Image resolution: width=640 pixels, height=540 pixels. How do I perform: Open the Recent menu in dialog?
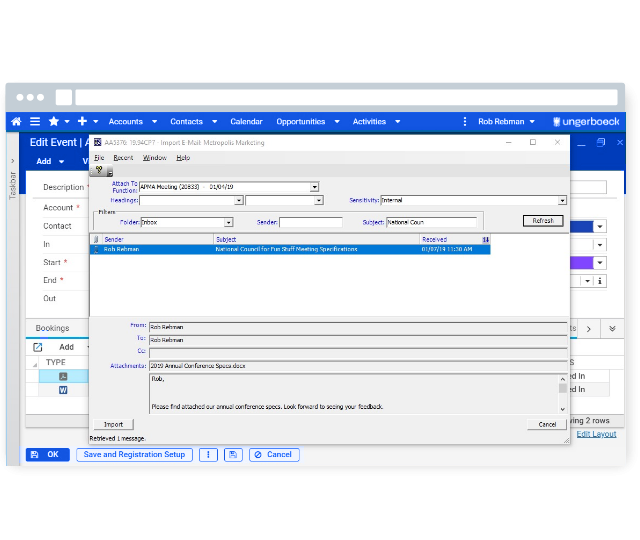tap(123, 157)
